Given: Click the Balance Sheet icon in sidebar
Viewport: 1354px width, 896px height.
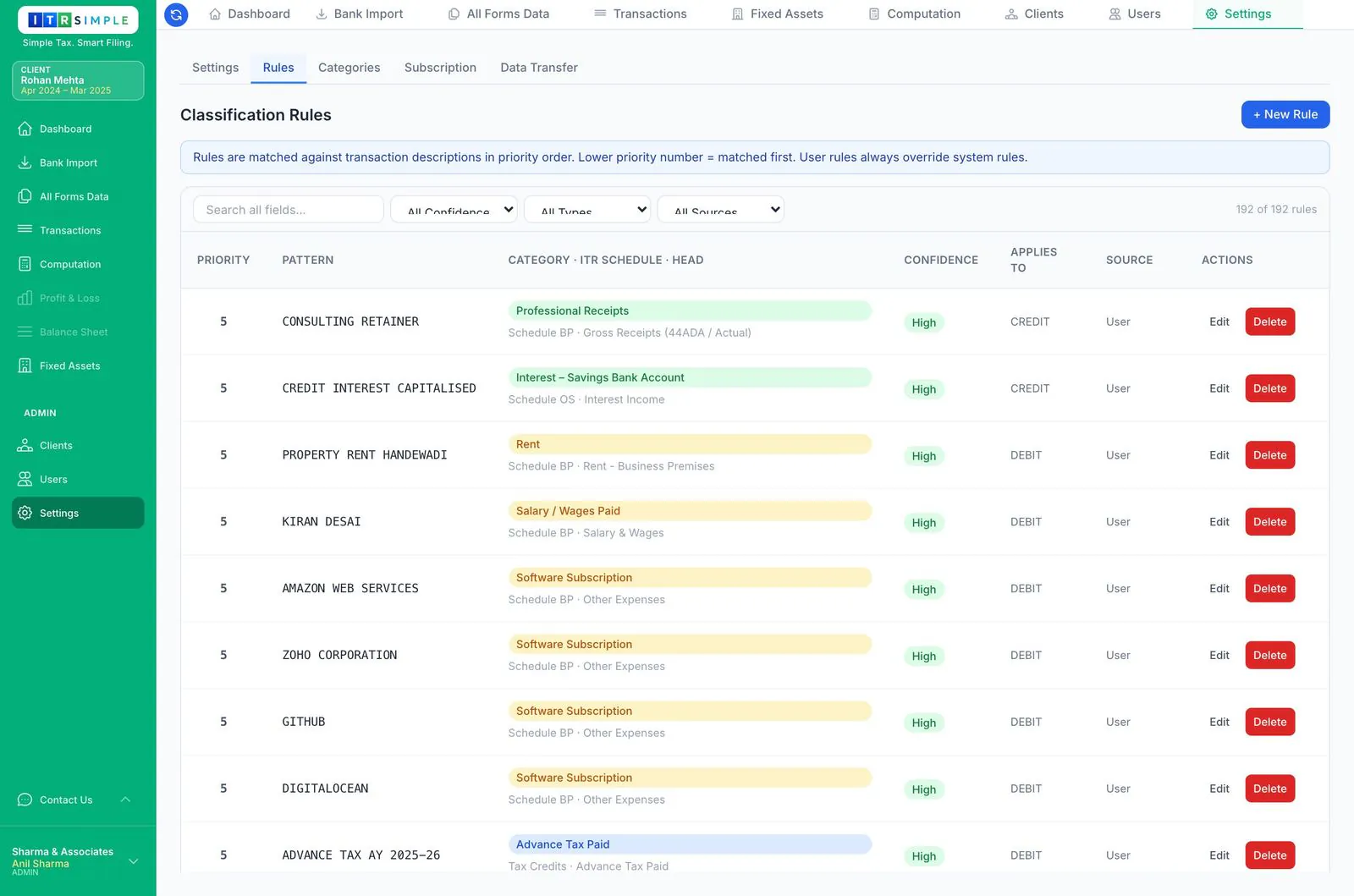Looking at the screenshot, I should pos(25,332).
